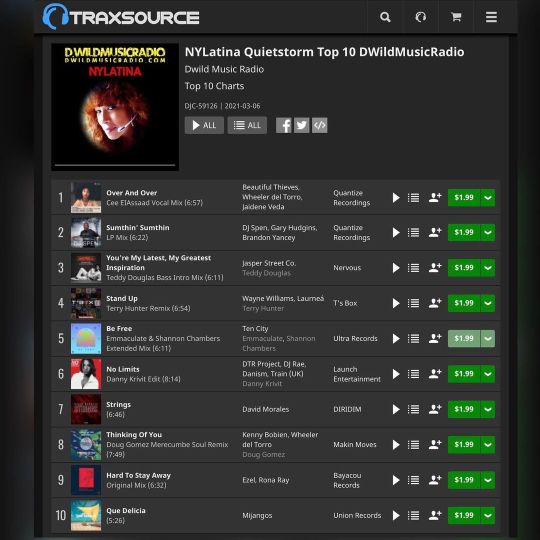Play track No Limits
Viewport: 540px width, 540px height.
pyautogui.click(x=396, y=374)
